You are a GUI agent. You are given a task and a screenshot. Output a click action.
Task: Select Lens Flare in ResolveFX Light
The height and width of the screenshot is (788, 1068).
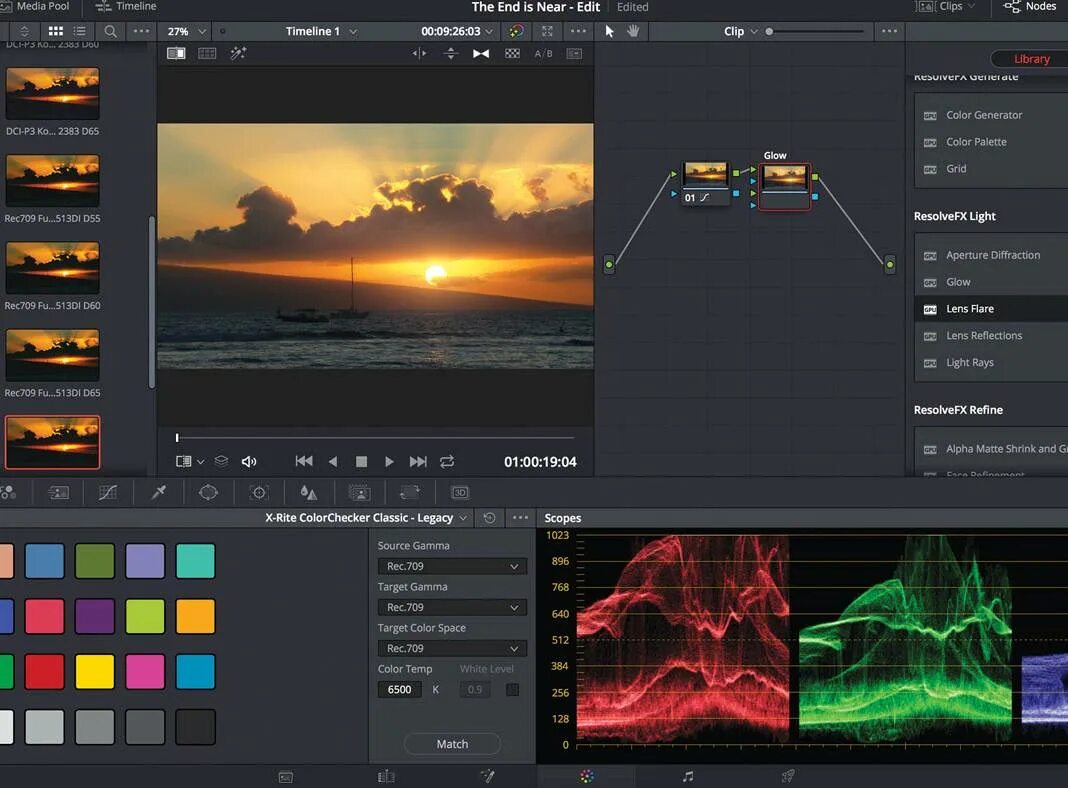tap(969, 309)
